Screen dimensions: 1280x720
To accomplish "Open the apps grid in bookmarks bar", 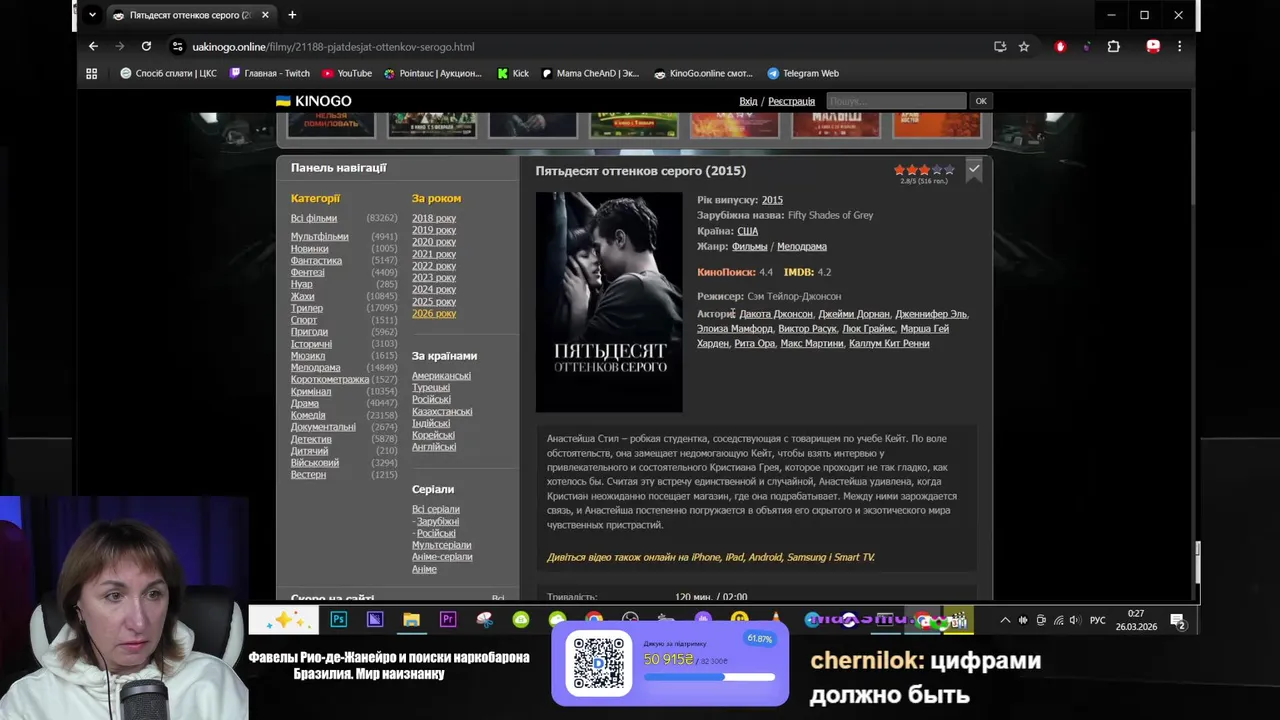I will (92, 73).
